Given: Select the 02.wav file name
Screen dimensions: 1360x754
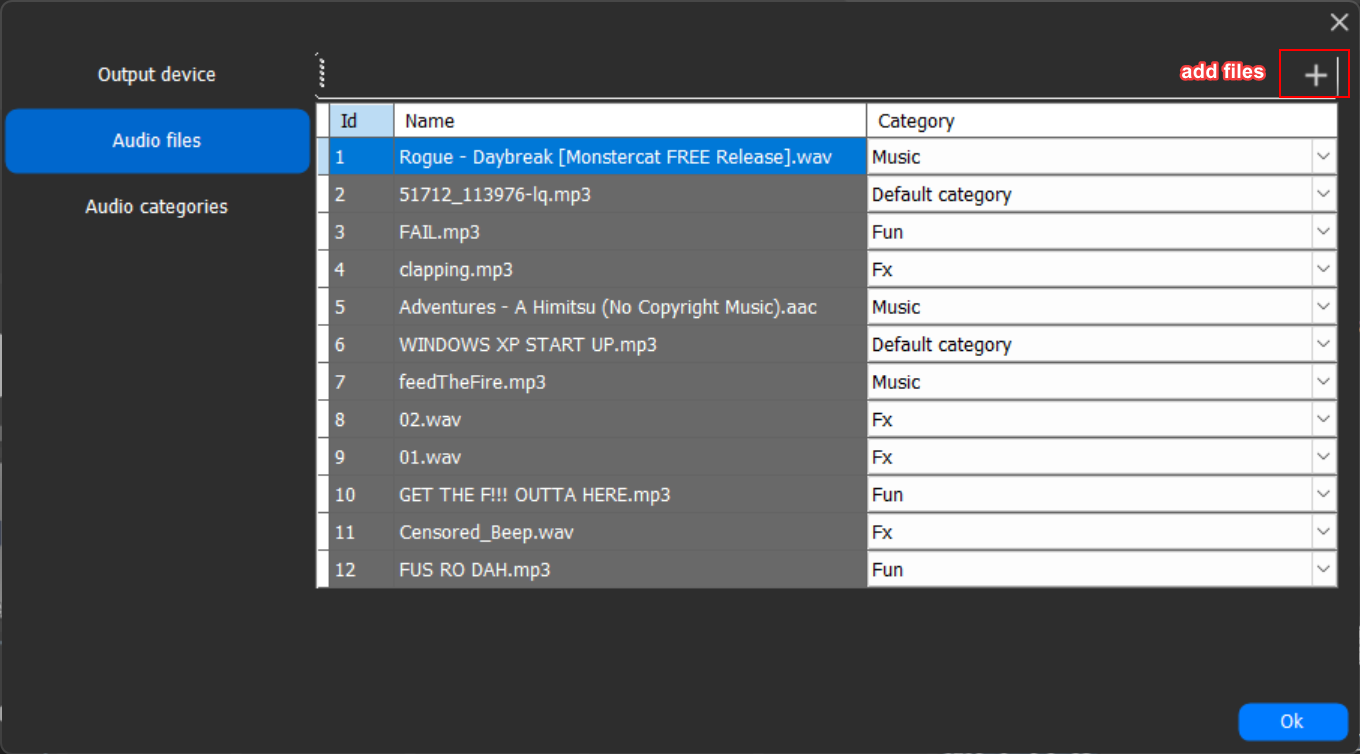Looking at the screenshot, I should pyautogui.click(x=630, y=419).
